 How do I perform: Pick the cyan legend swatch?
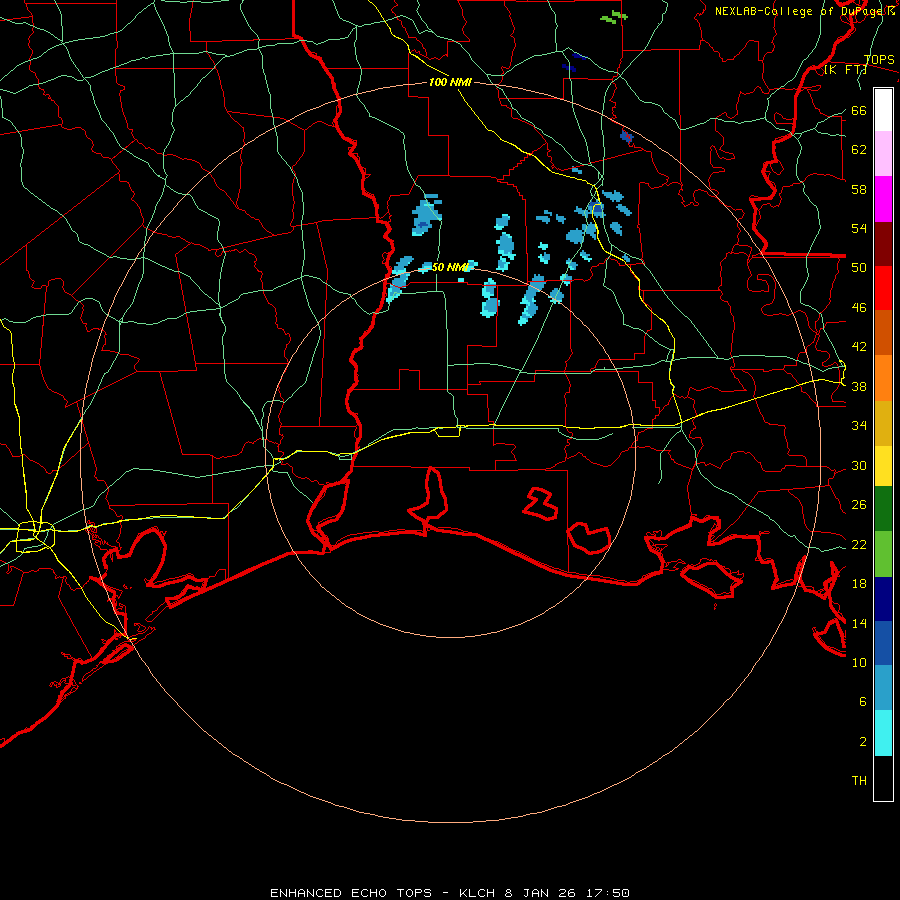coord(883,733)
